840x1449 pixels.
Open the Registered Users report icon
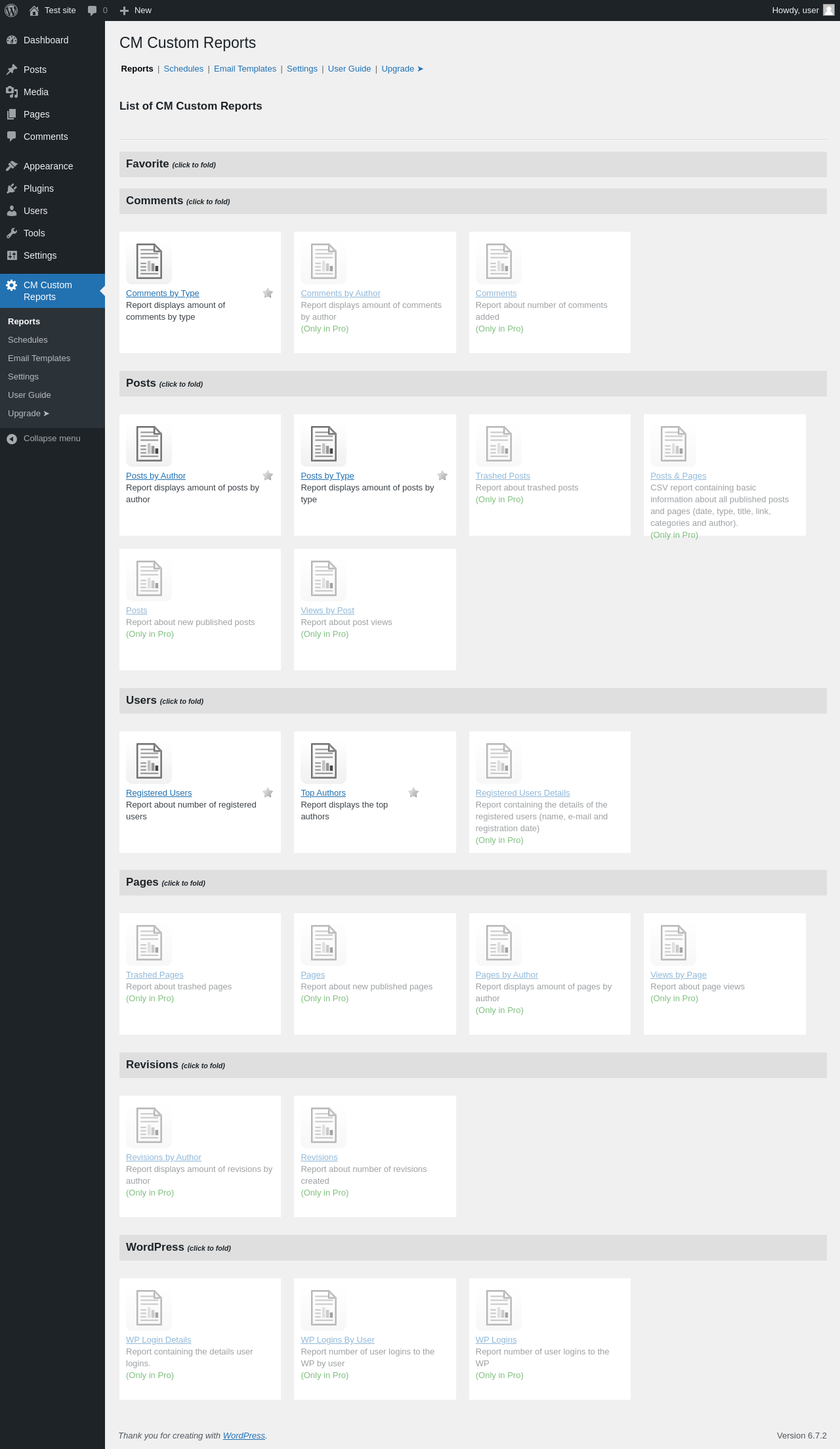point(149,761)
